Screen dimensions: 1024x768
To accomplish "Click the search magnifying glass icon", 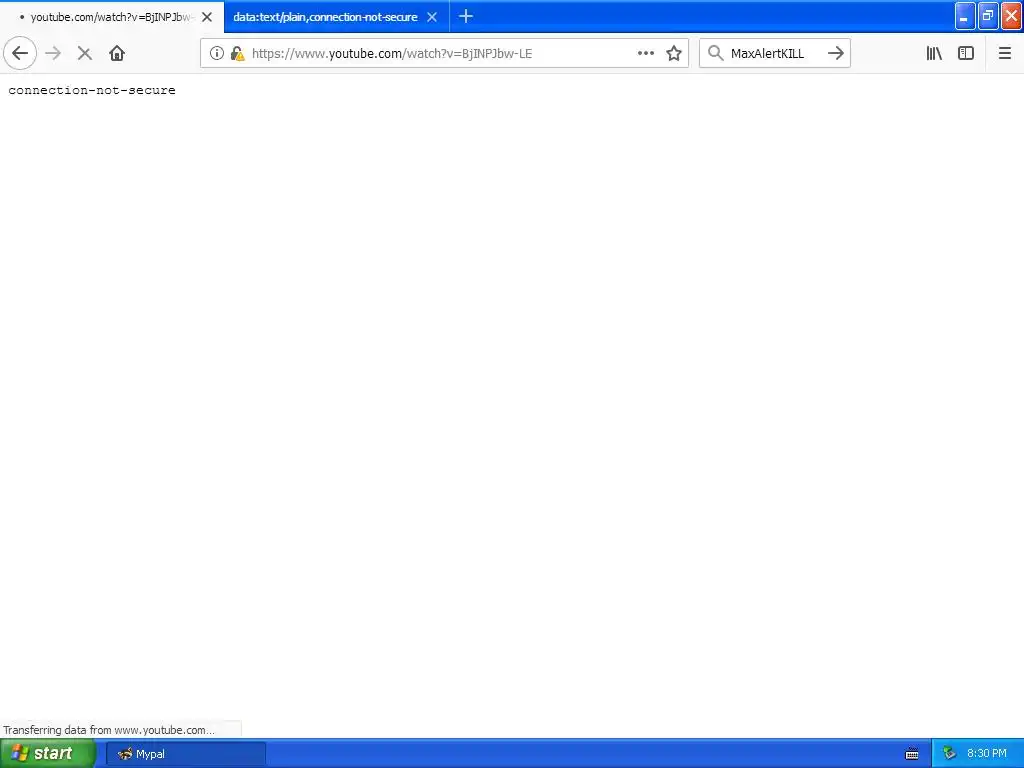I will click(716, 54).
